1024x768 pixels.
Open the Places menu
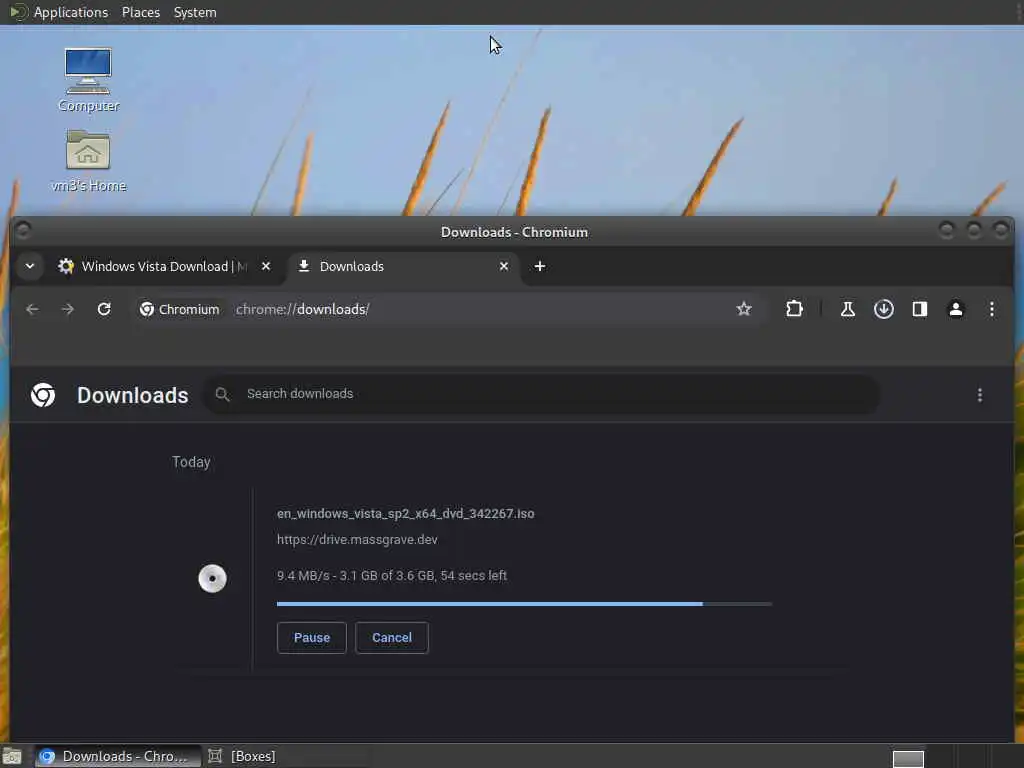140,12
